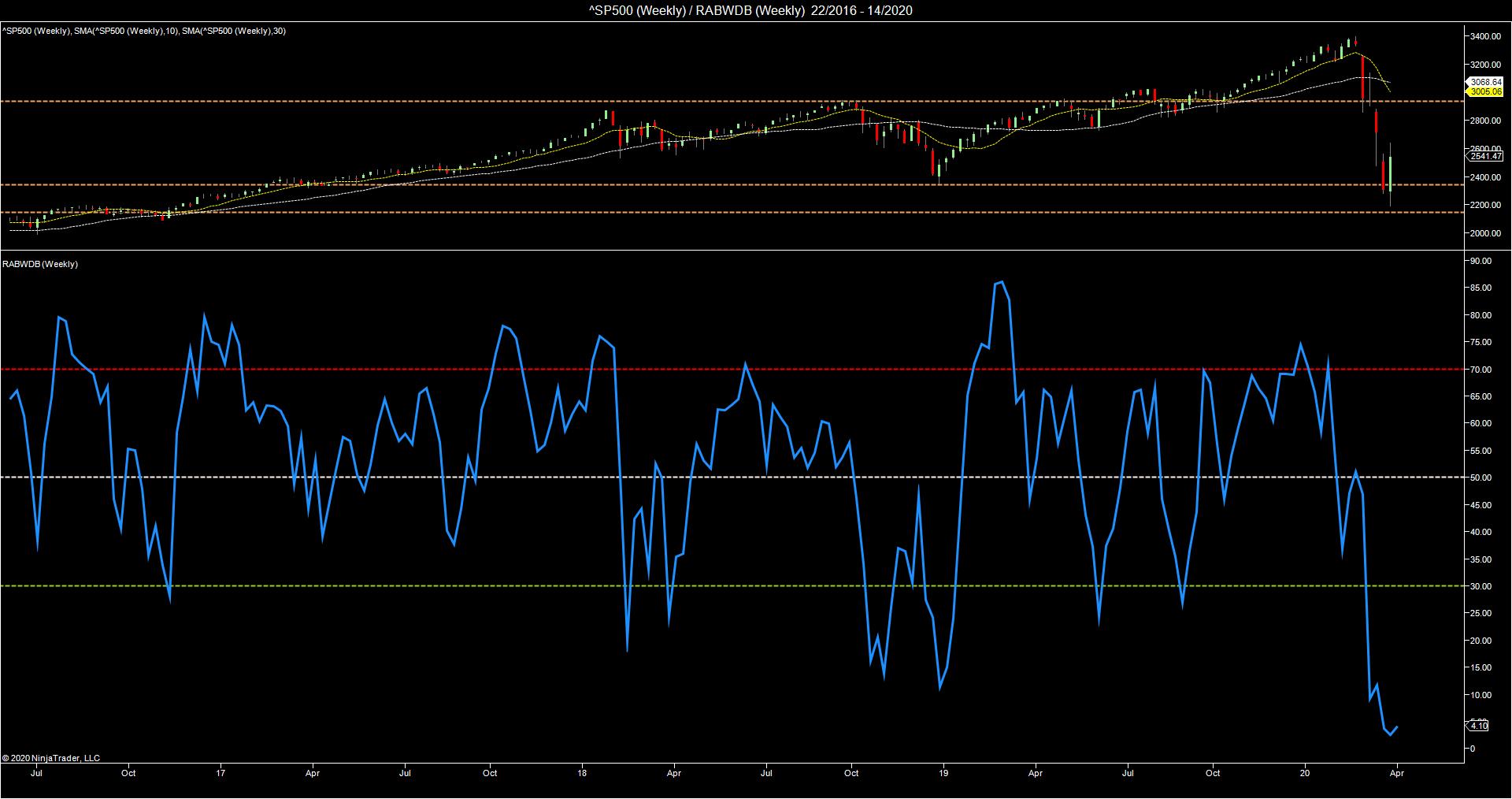Click the "20" year label on time axis
Image resolution: width=1512 pixels, height=799 pixels.
pos(1306,773)
